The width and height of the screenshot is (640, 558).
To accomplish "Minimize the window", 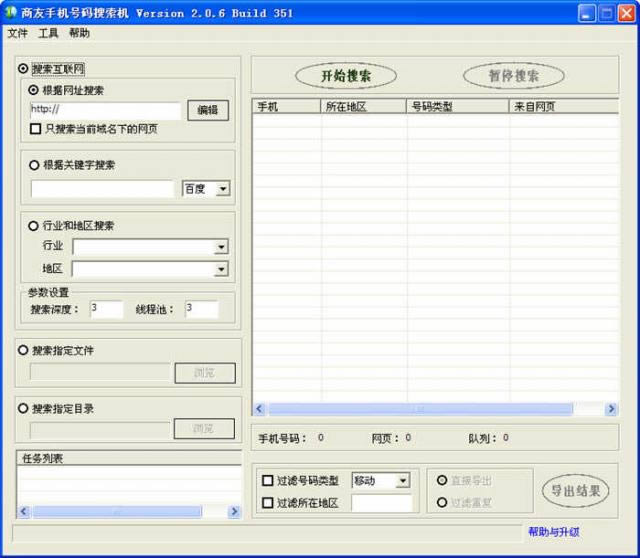I will coord(587,13).
